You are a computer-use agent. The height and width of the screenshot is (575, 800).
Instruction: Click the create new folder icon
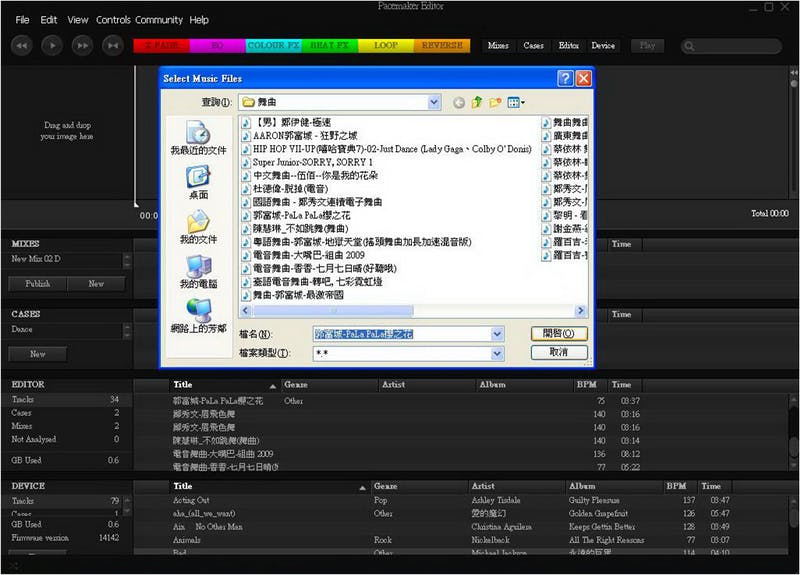(495, 103)
